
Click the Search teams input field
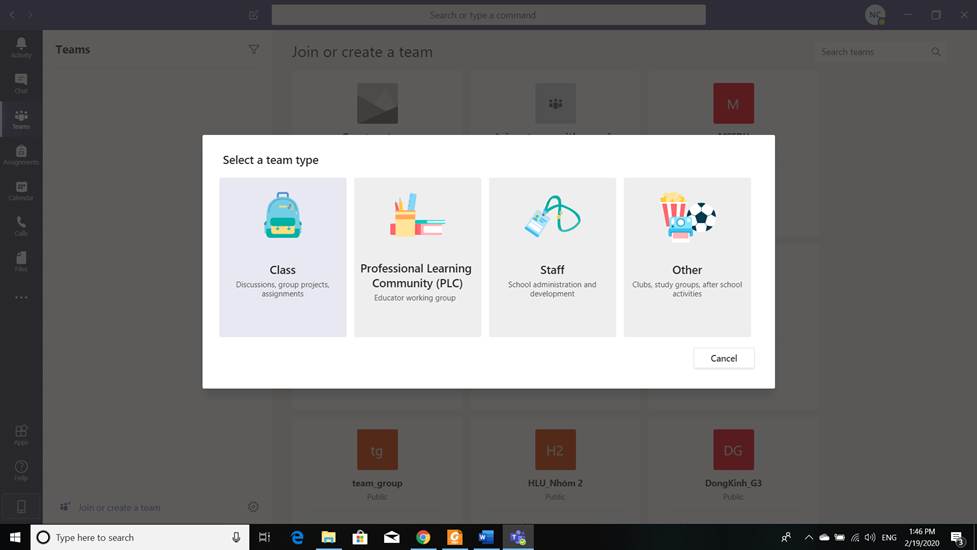(x=870, y=52)
